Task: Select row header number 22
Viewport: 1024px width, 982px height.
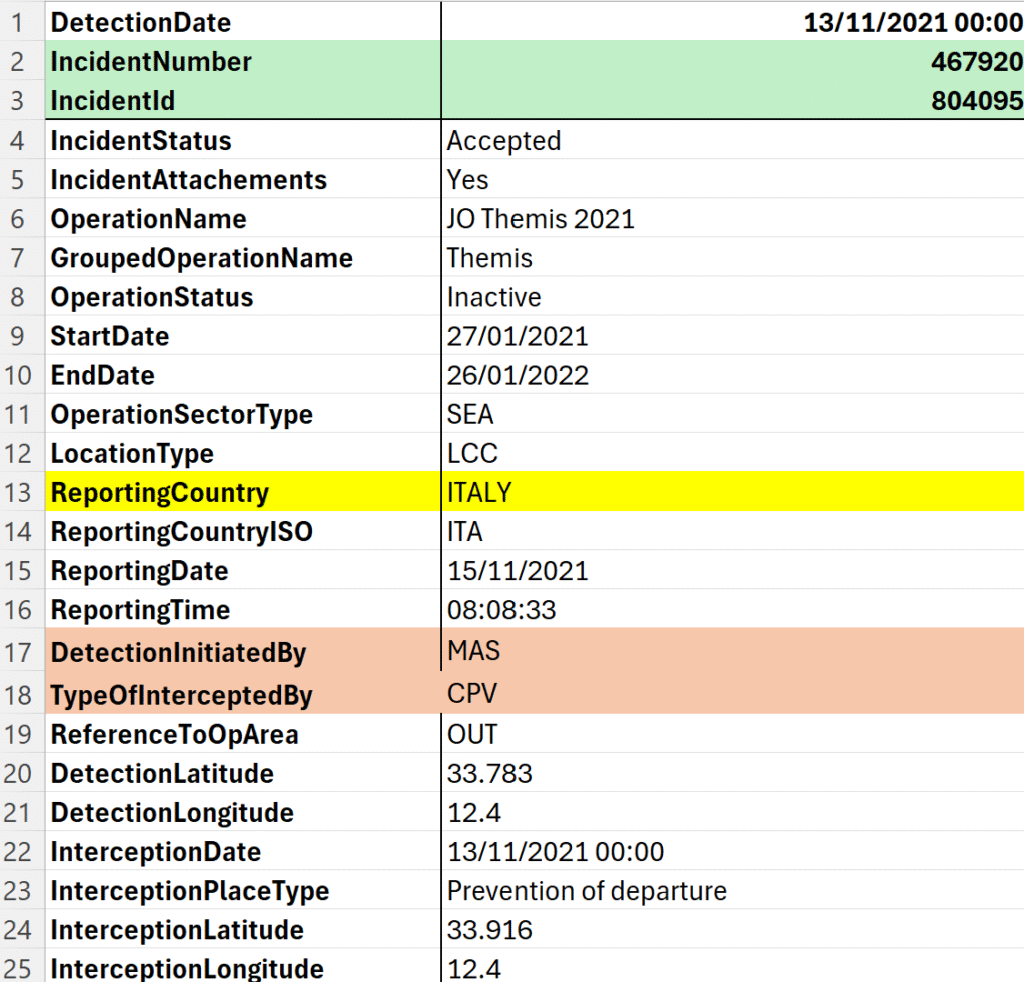Action: [x=21, y=852]
